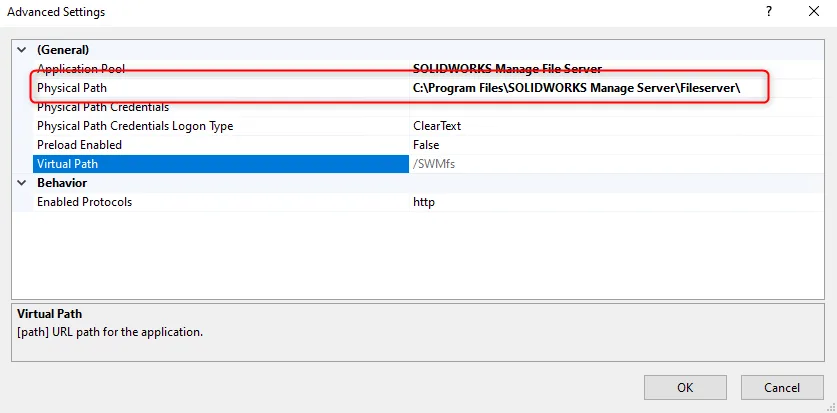Viewport: 837px width, 413px height.
Task: Click the SOLIDWORKS Manage File Server value
Action: click(507, 69)
